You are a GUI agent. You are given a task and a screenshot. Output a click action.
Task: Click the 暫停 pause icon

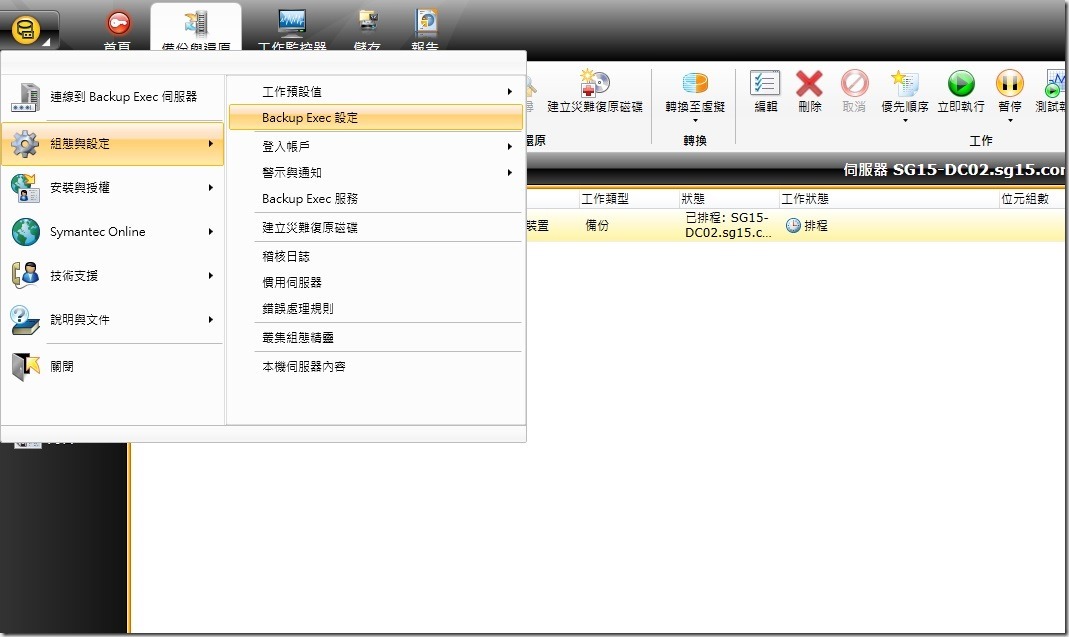point(1010,83)
